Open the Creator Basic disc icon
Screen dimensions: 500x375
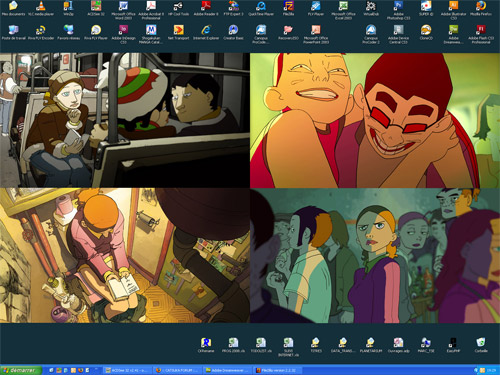click(233, 32)
